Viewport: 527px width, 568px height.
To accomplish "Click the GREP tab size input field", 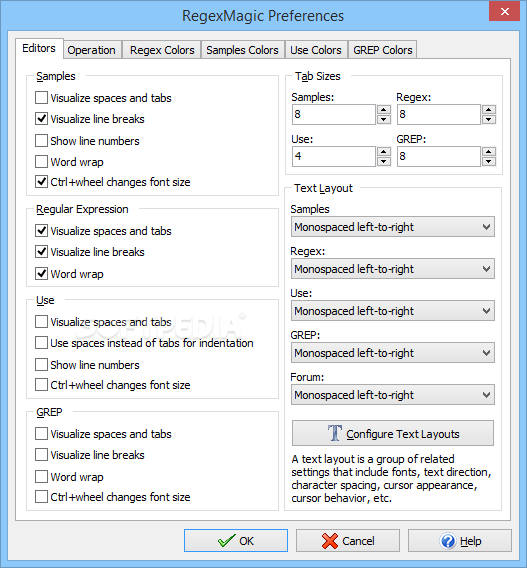I will (x=439, y=156).
